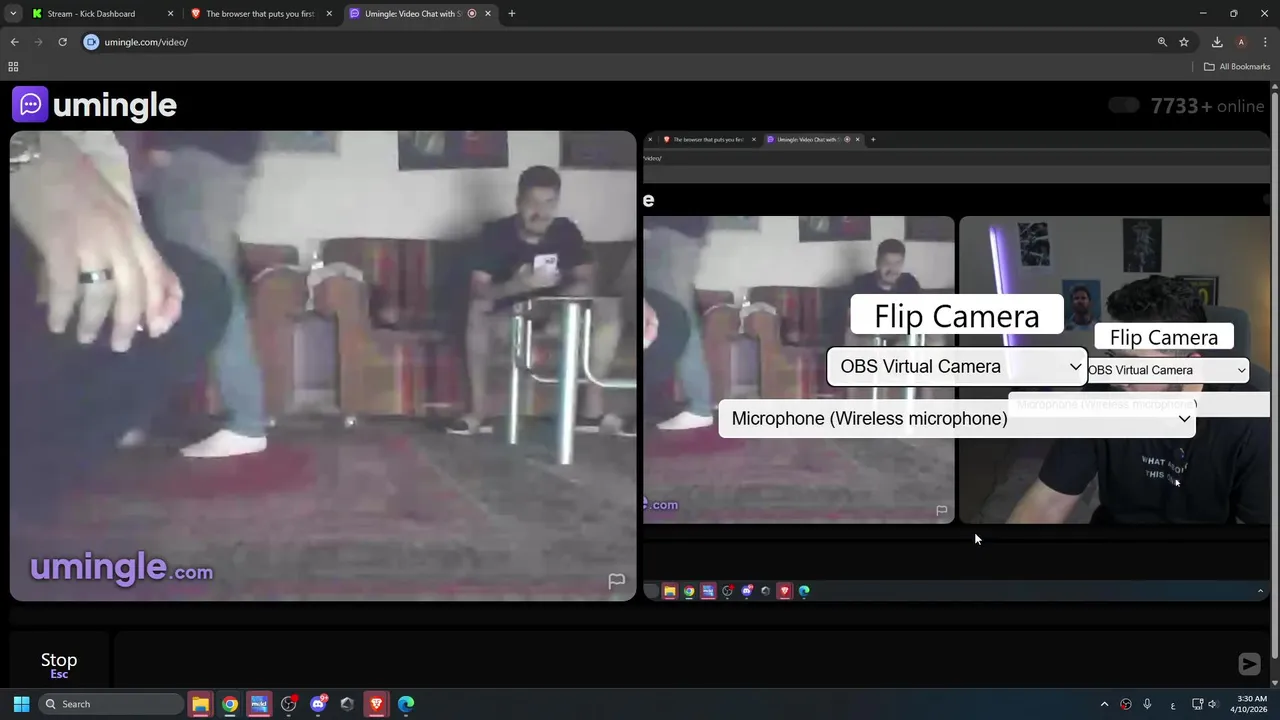Open OBS Studio from taskbar
Image resolution: width=1280 pixels, height=720 pixels.
pyautogui.click(x=289, y=704)
